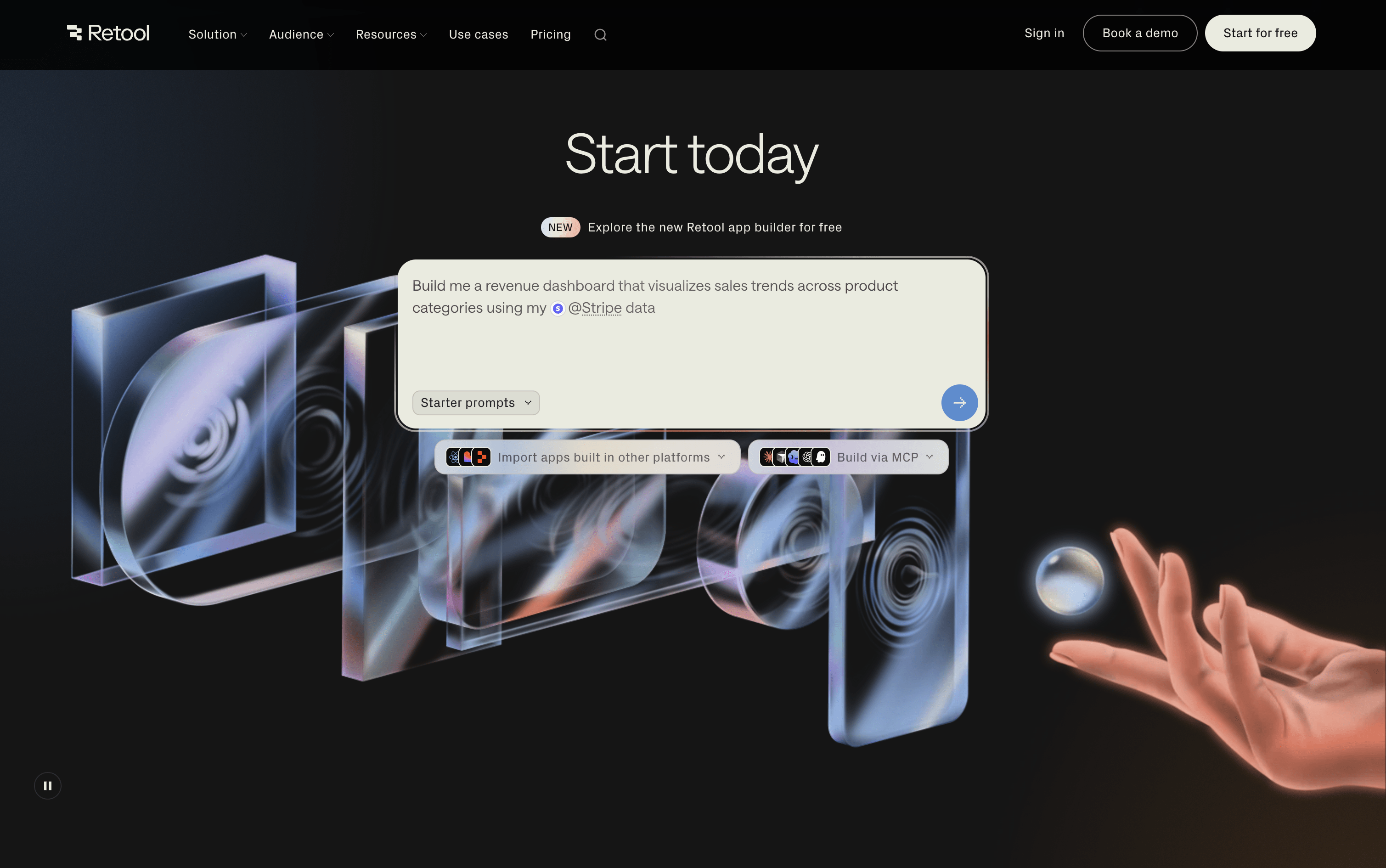Click the Start for free button
The height and width of the screenshot is (868, 1386).
pos(1260,33)
